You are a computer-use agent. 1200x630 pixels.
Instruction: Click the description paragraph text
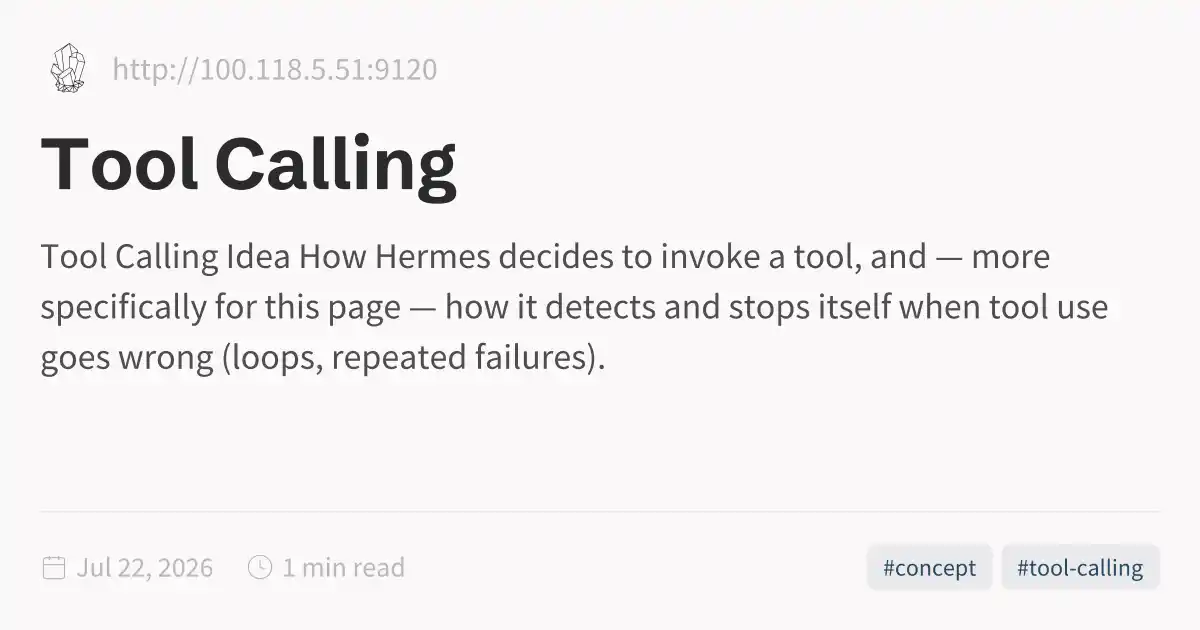[575, 307]
